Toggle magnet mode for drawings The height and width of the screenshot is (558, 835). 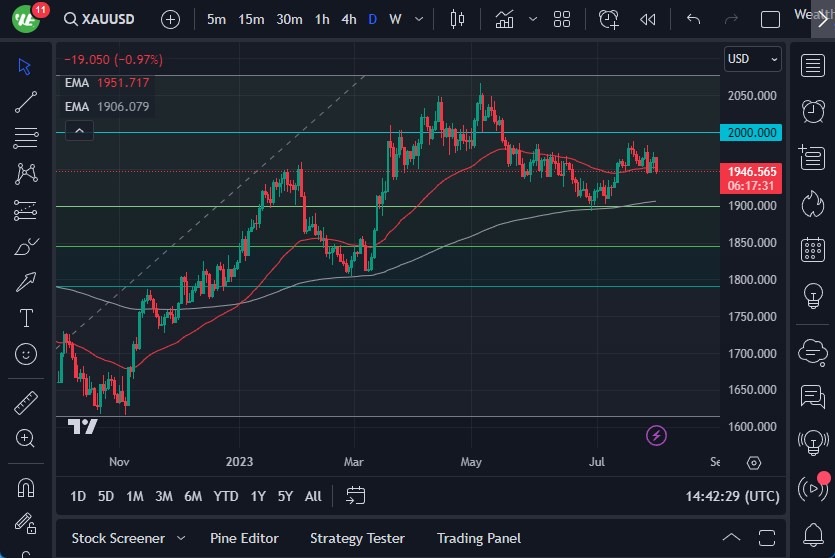click(26, 488)
